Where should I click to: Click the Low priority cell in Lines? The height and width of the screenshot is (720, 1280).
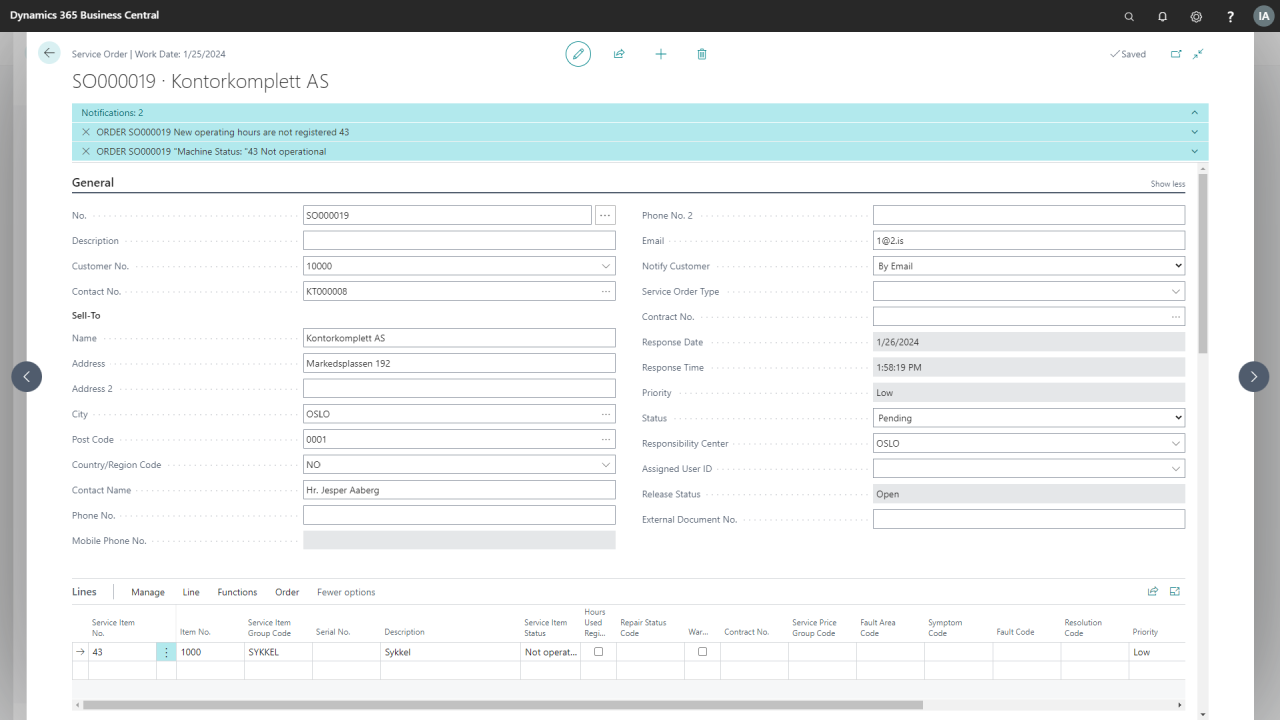pyautogui.click(x=1156, y=652)
